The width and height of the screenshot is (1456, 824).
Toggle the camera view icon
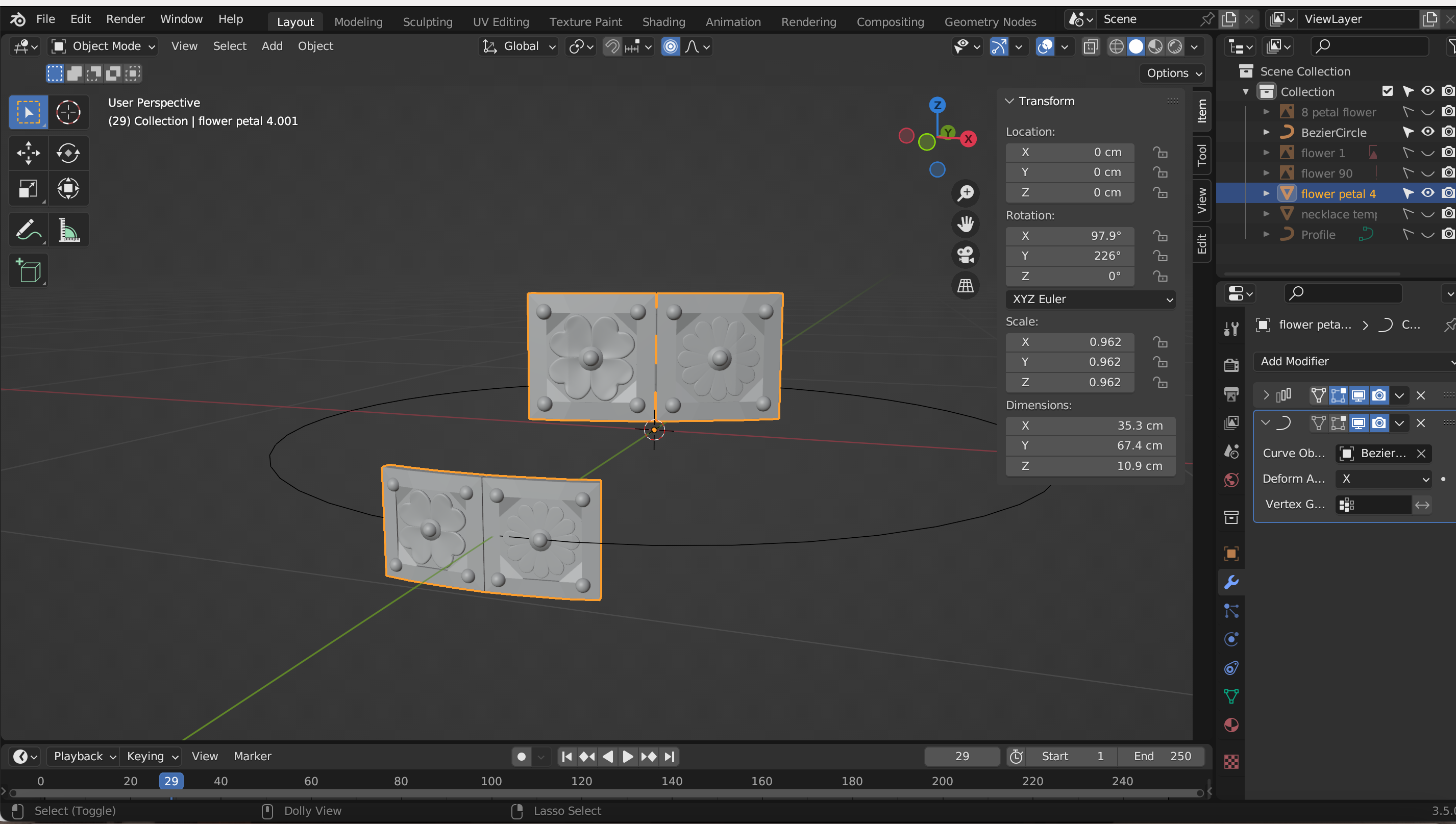tap(965, 254)
